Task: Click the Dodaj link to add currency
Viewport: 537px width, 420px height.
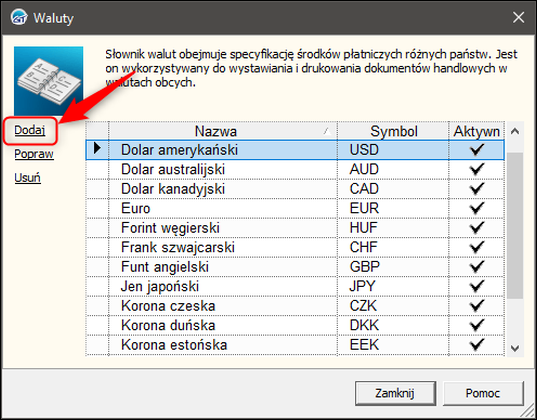Action: pyautogui.click(x=30, y=130)
